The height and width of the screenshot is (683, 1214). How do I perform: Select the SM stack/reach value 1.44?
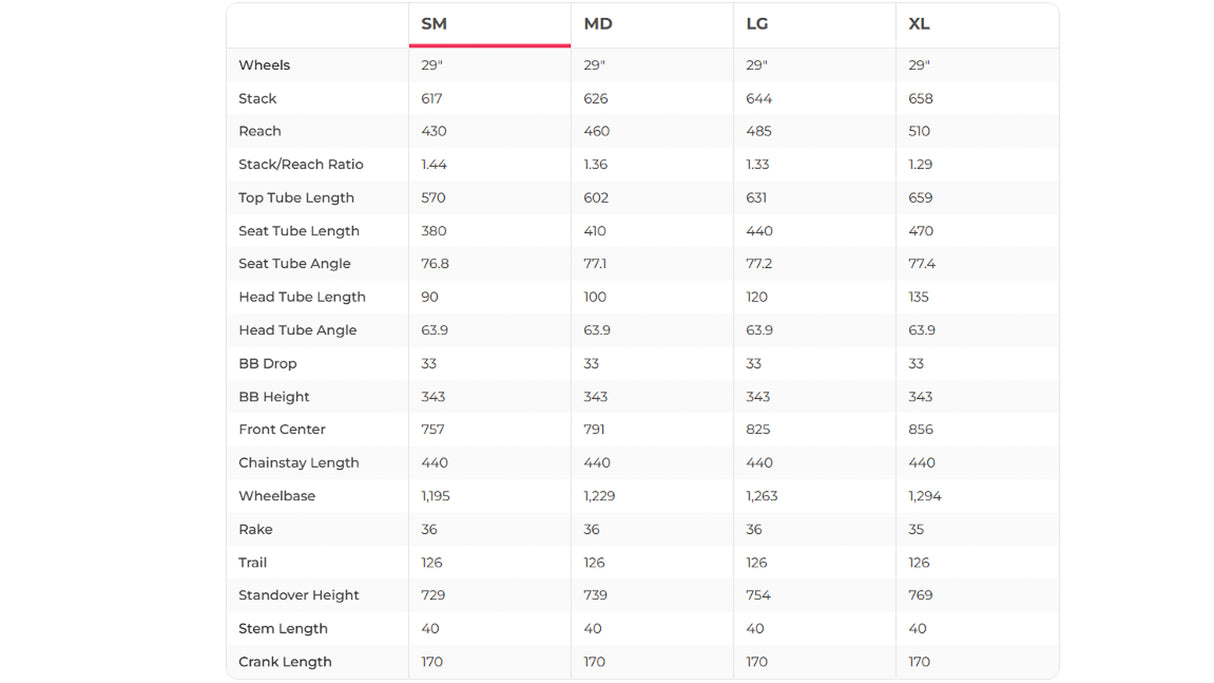coord(432,164)
